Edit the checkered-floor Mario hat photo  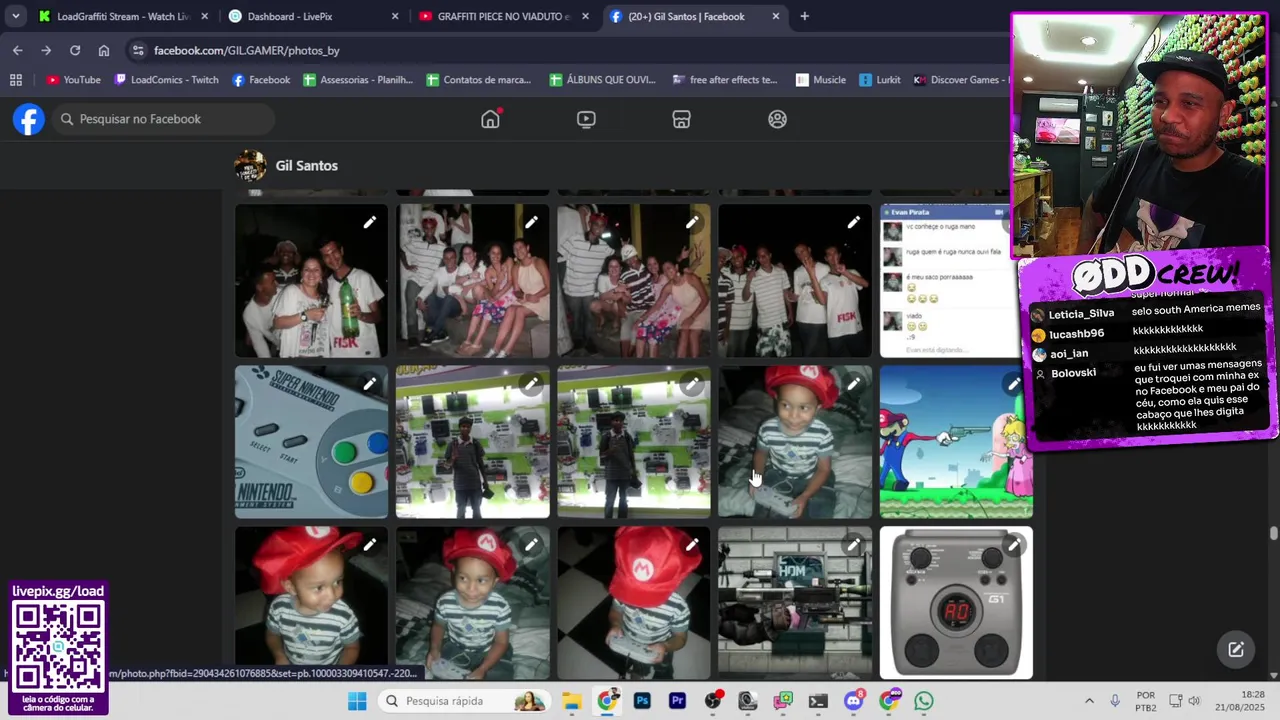point(692,545)
